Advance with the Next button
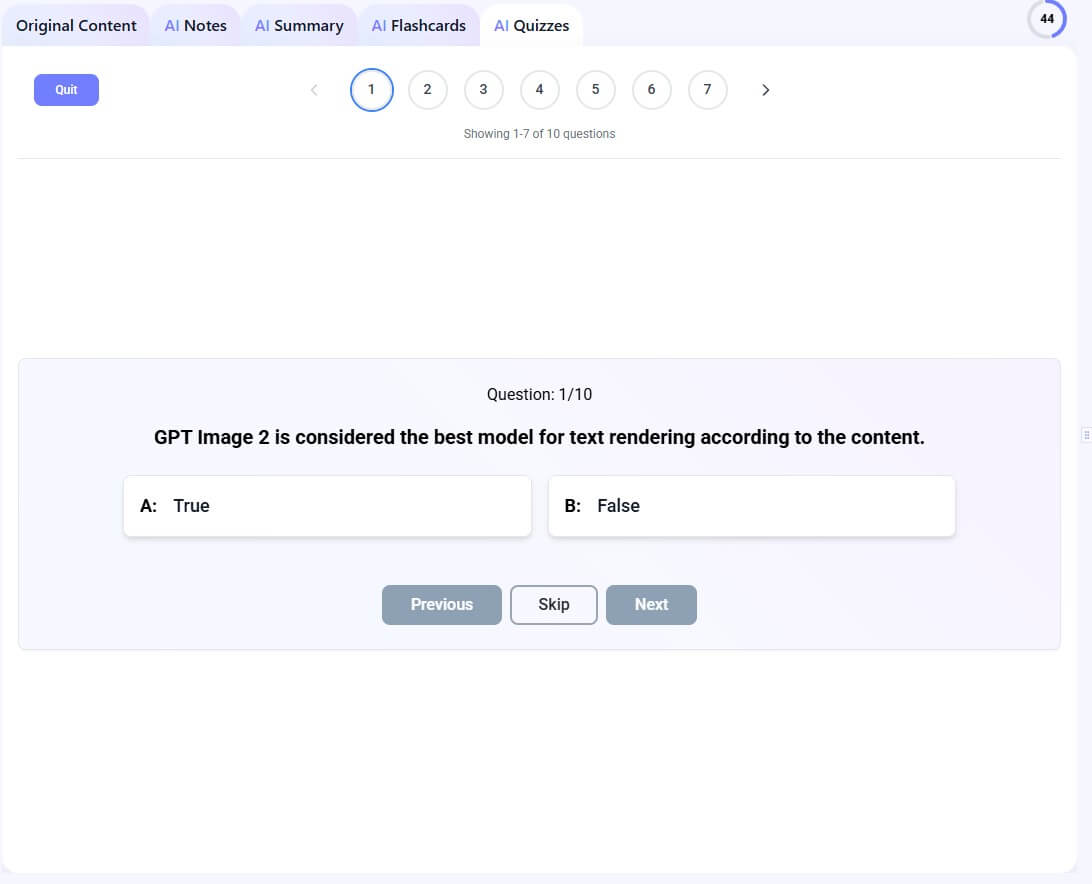1092x884 pixels. click(x=651, y=605)
